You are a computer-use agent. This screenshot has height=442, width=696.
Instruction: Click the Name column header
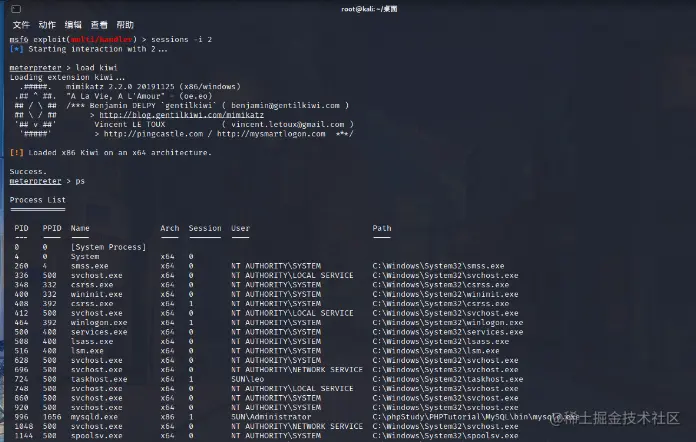(80, 228)
